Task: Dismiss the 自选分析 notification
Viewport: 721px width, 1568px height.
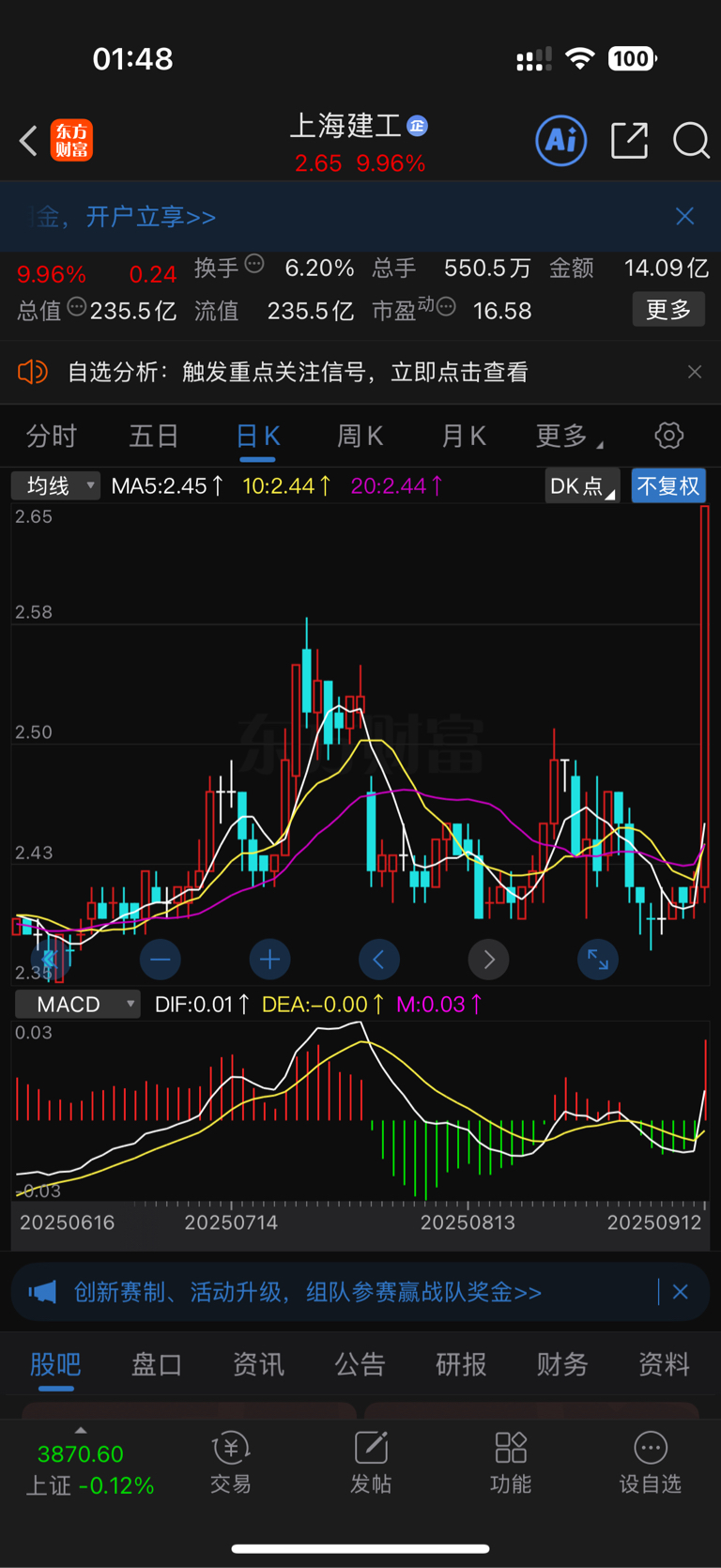Action: [x=695, y=372]
